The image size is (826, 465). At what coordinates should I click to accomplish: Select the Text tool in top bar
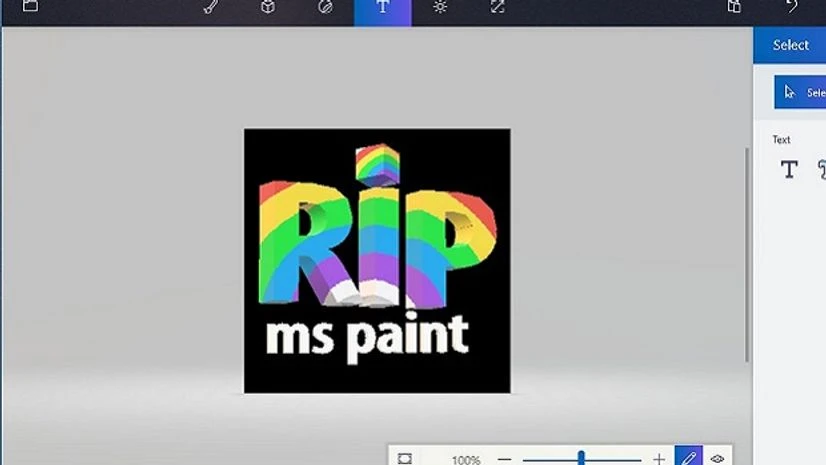(382, 8)
